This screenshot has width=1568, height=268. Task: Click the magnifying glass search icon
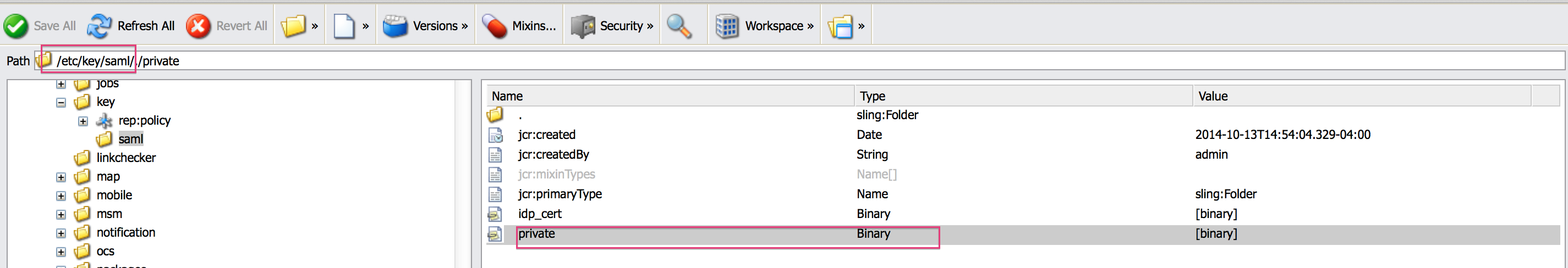click(x=679, y=26)
